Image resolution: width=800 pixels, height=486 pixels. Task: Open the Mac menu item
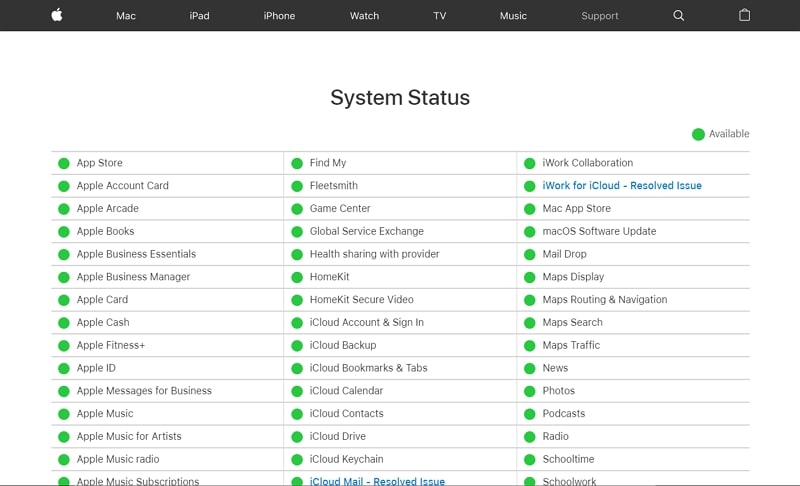coord(126,16)
